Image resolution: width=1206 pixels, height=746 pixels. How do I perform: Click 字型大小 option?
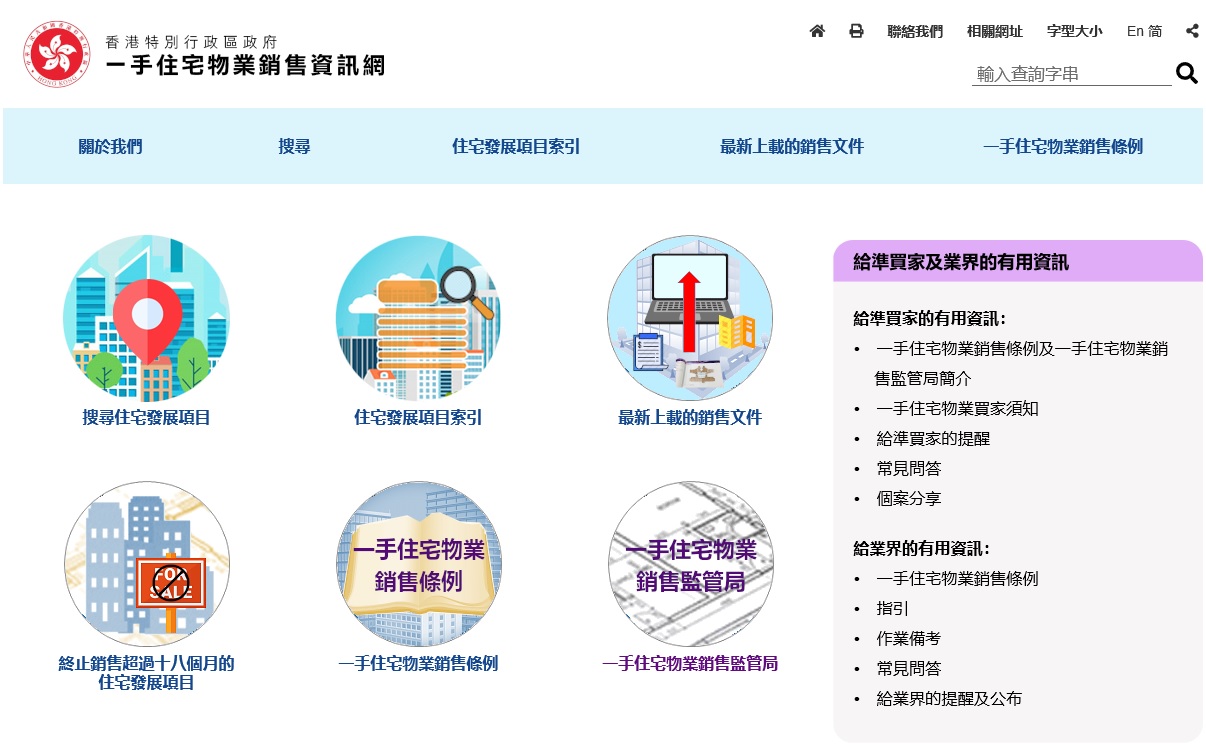point(1075,31)
